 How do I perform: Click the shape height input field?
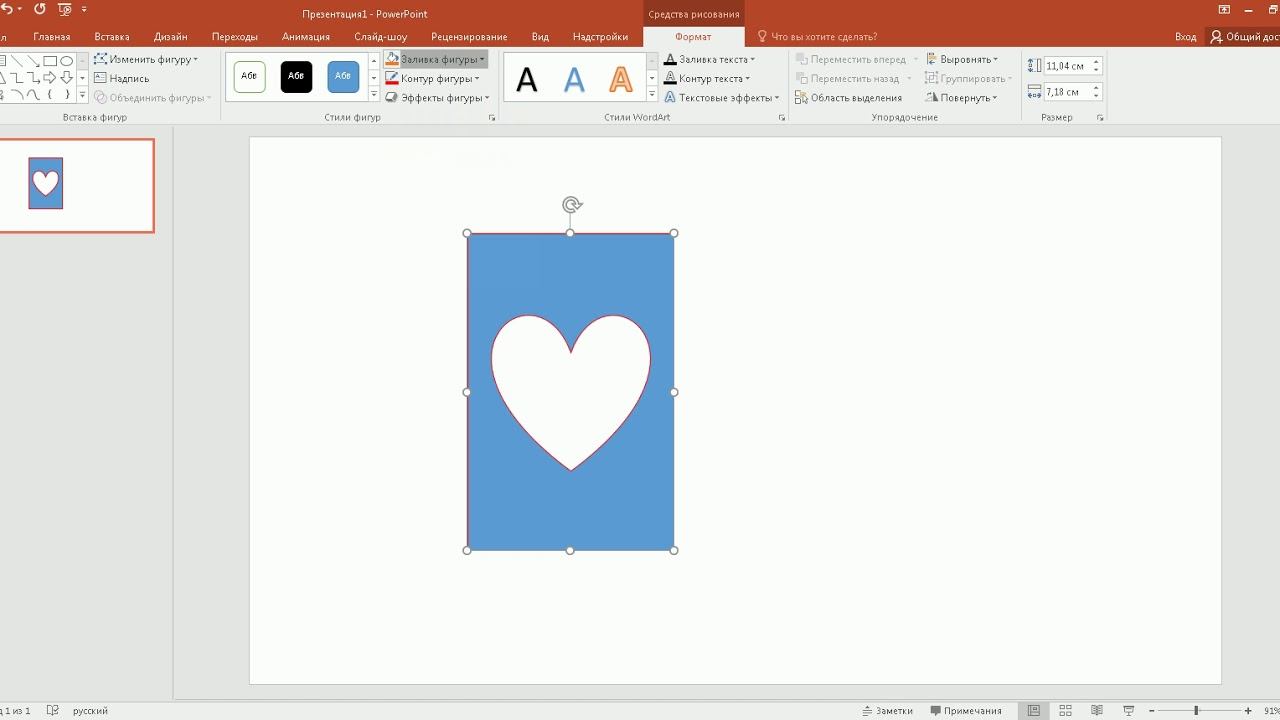[1065, 66]
